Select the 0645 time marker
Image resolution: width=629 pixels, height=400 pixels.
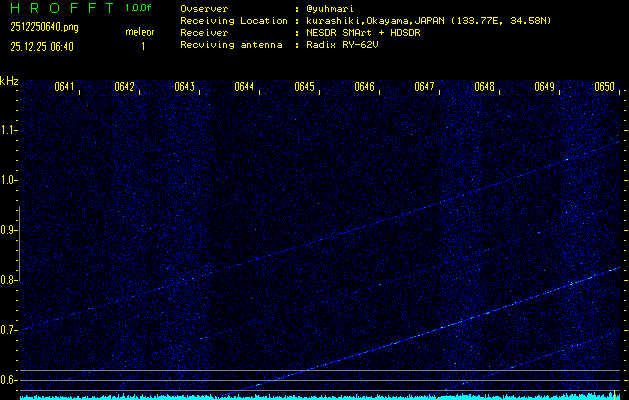(x=305, y=87)
